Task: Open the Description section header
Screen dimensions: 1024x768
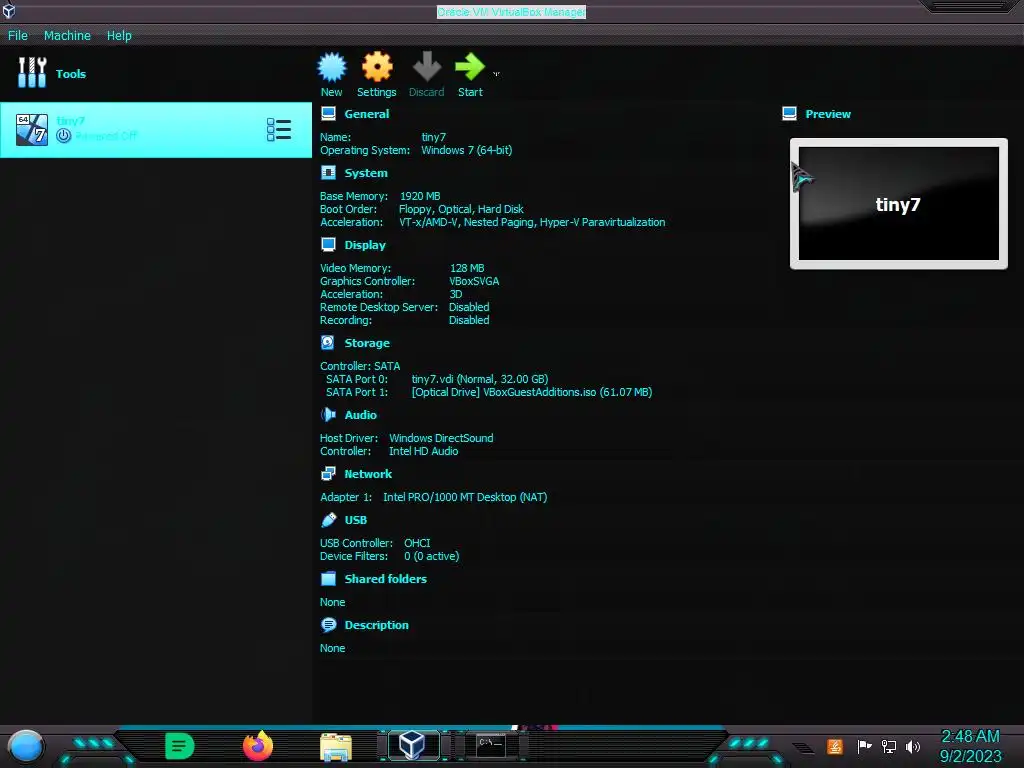Action: tap(377, 625)
